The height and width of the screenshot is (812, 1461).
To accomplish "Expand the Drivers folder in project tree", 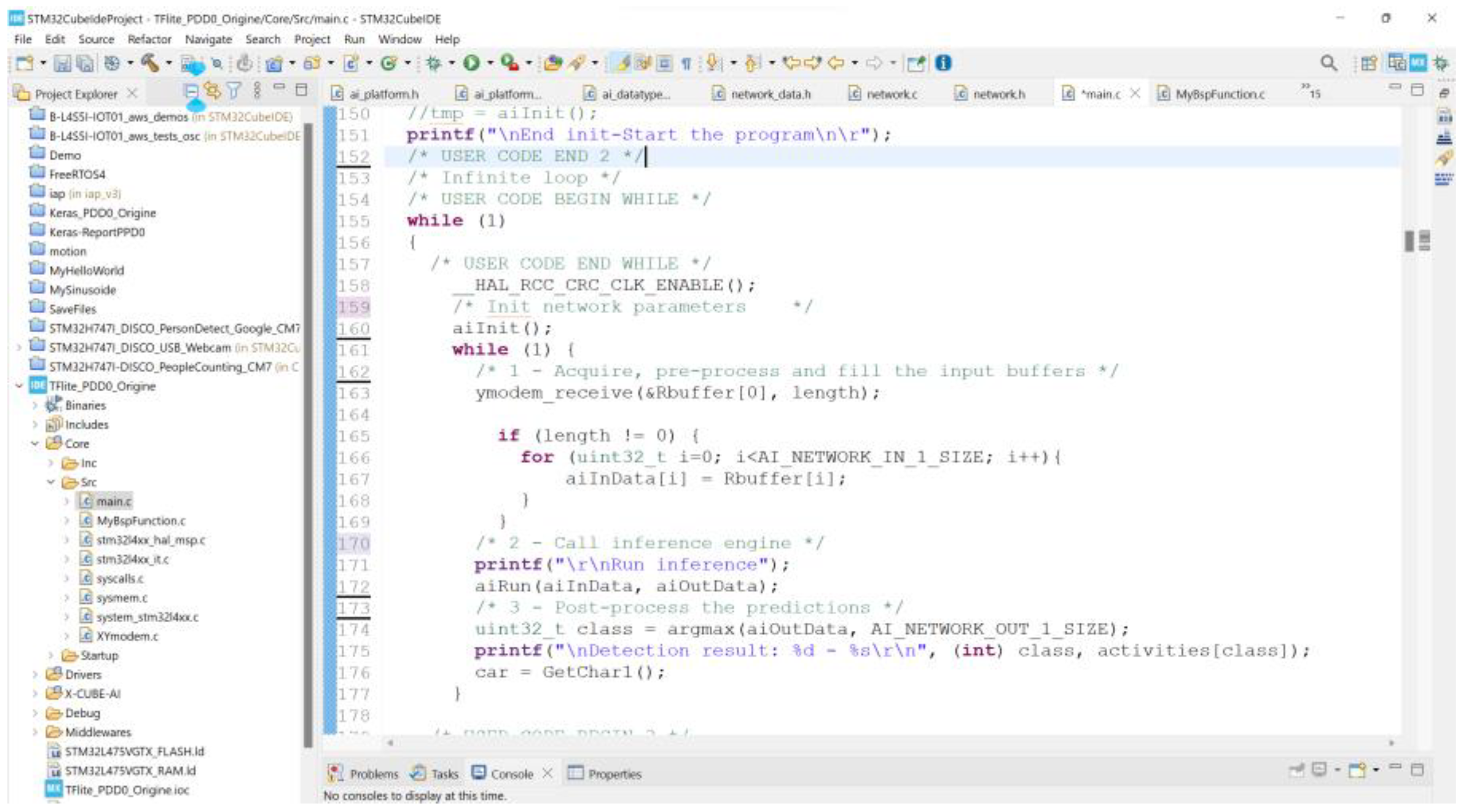I will click(35, 675).
